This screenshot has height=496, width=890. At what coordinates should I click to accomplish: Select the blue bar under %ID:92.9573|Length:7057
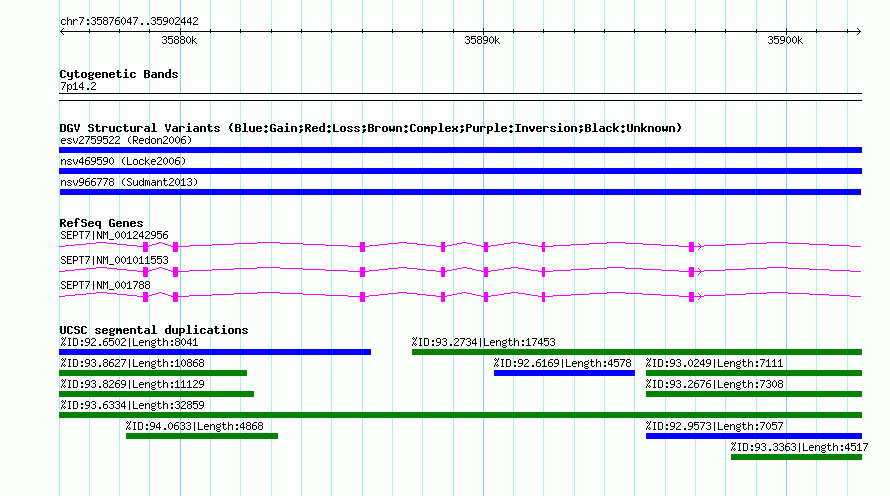click(x=754, y=436)
